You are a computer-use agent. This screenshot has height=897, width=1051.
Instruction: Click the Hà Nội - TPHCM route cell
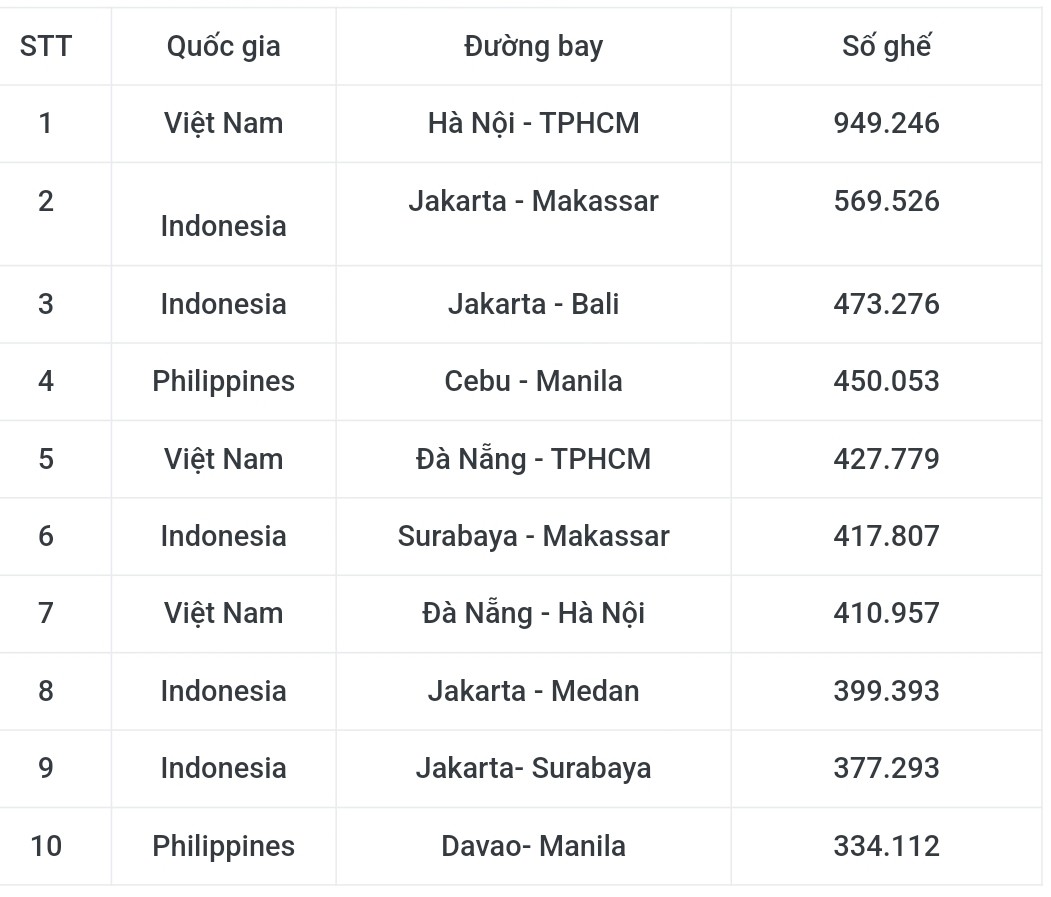click(534, 123)
